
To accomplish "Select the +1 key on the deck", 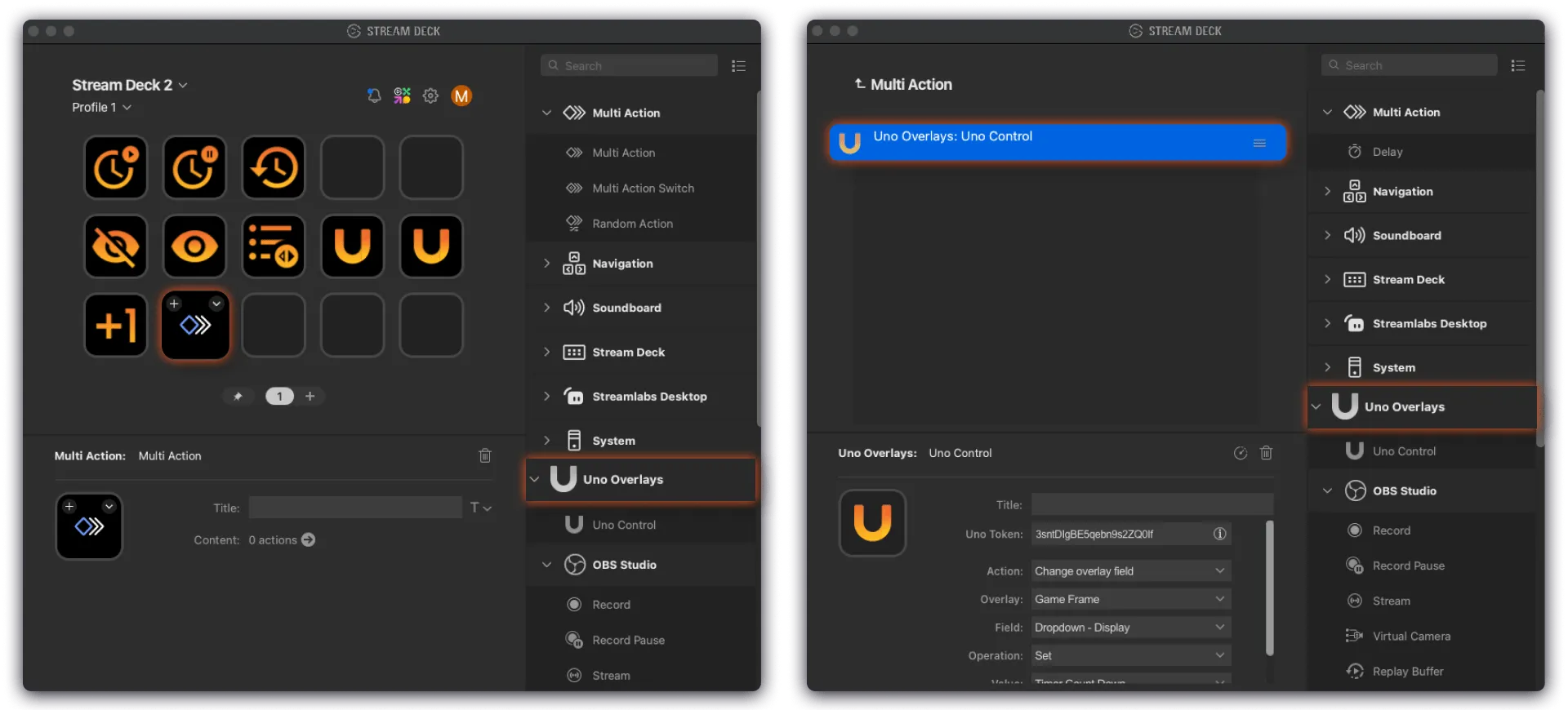I will [x=116, y=326].
